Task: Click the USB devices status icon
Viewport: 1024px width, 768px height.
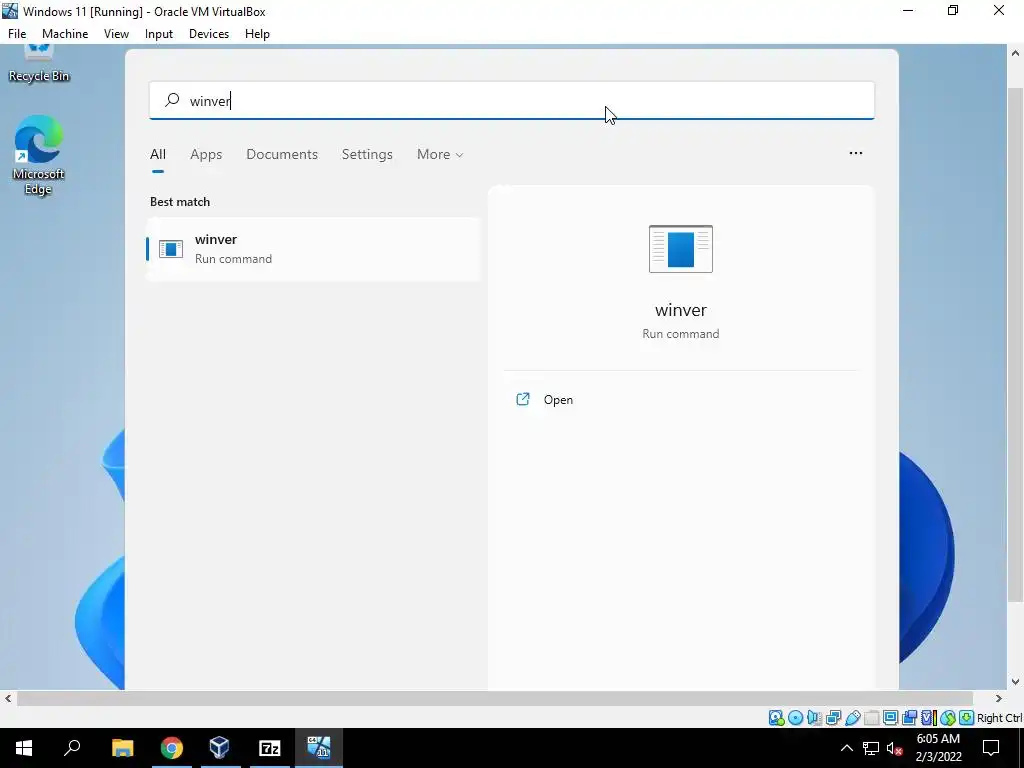Action: pyautogui.click(x=852, y=718)
